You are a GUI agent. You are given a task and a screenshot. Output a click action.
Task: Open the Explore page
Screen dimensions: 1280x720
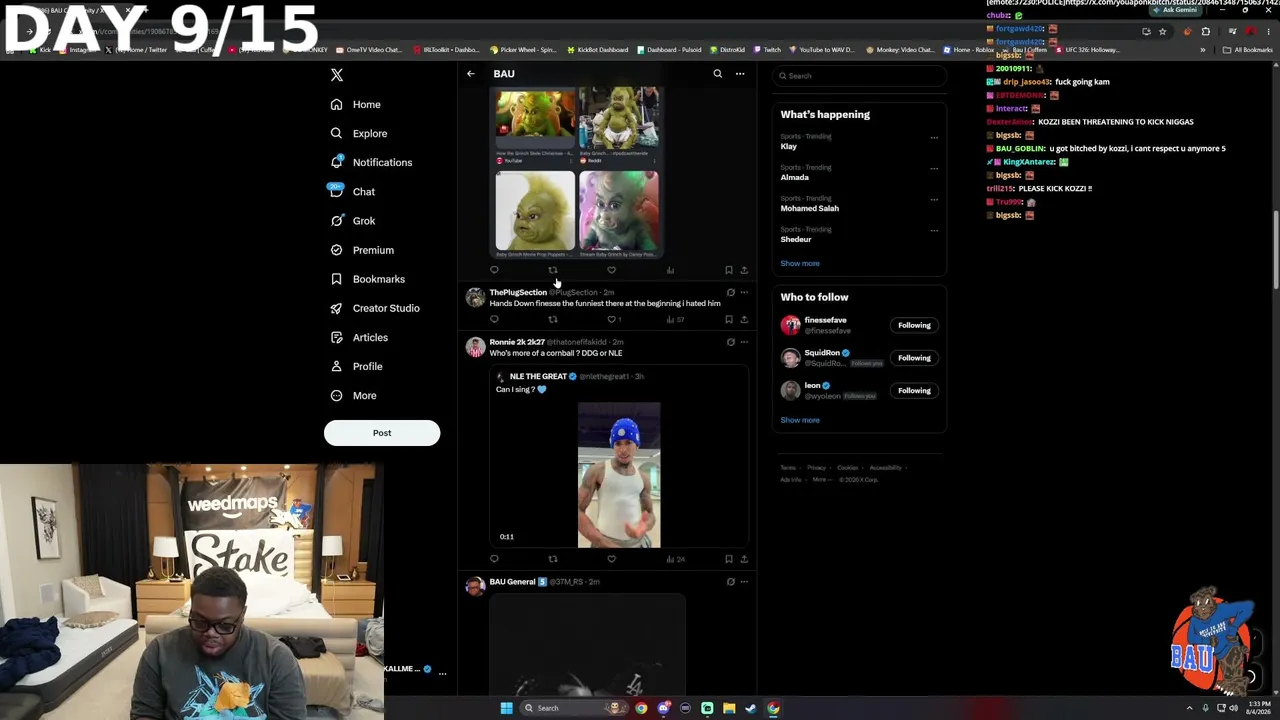point(358,133)
